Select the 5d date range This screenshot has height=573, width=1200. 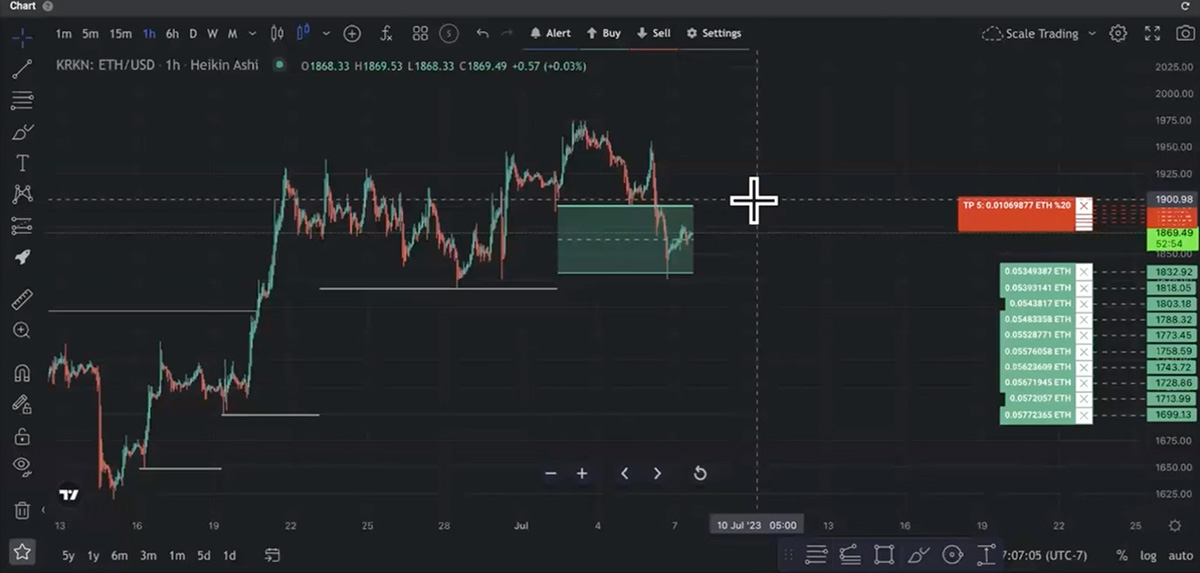coord(203,555)
